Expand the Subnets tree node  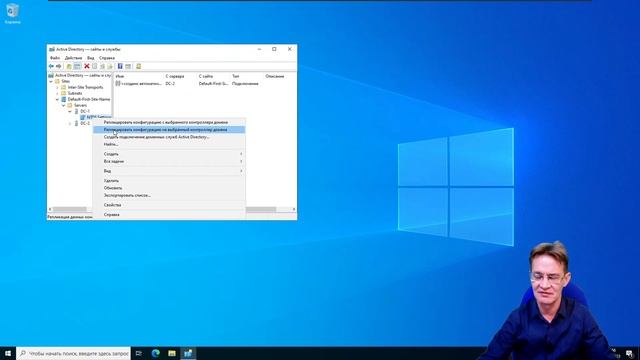[x=57, y=93]
